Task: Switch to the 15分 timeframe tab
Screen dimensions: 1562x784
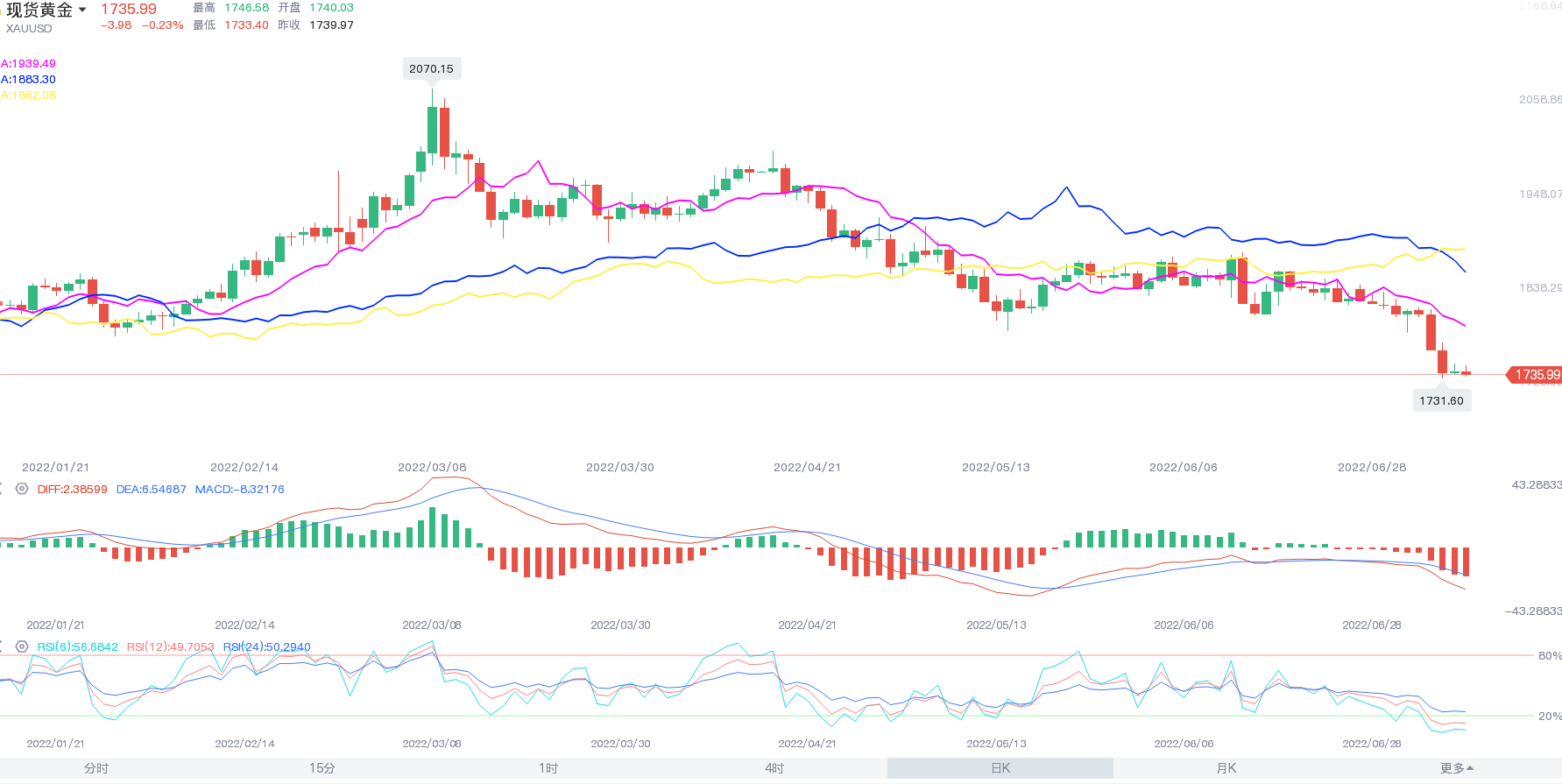Action: (x=322, y=768)
